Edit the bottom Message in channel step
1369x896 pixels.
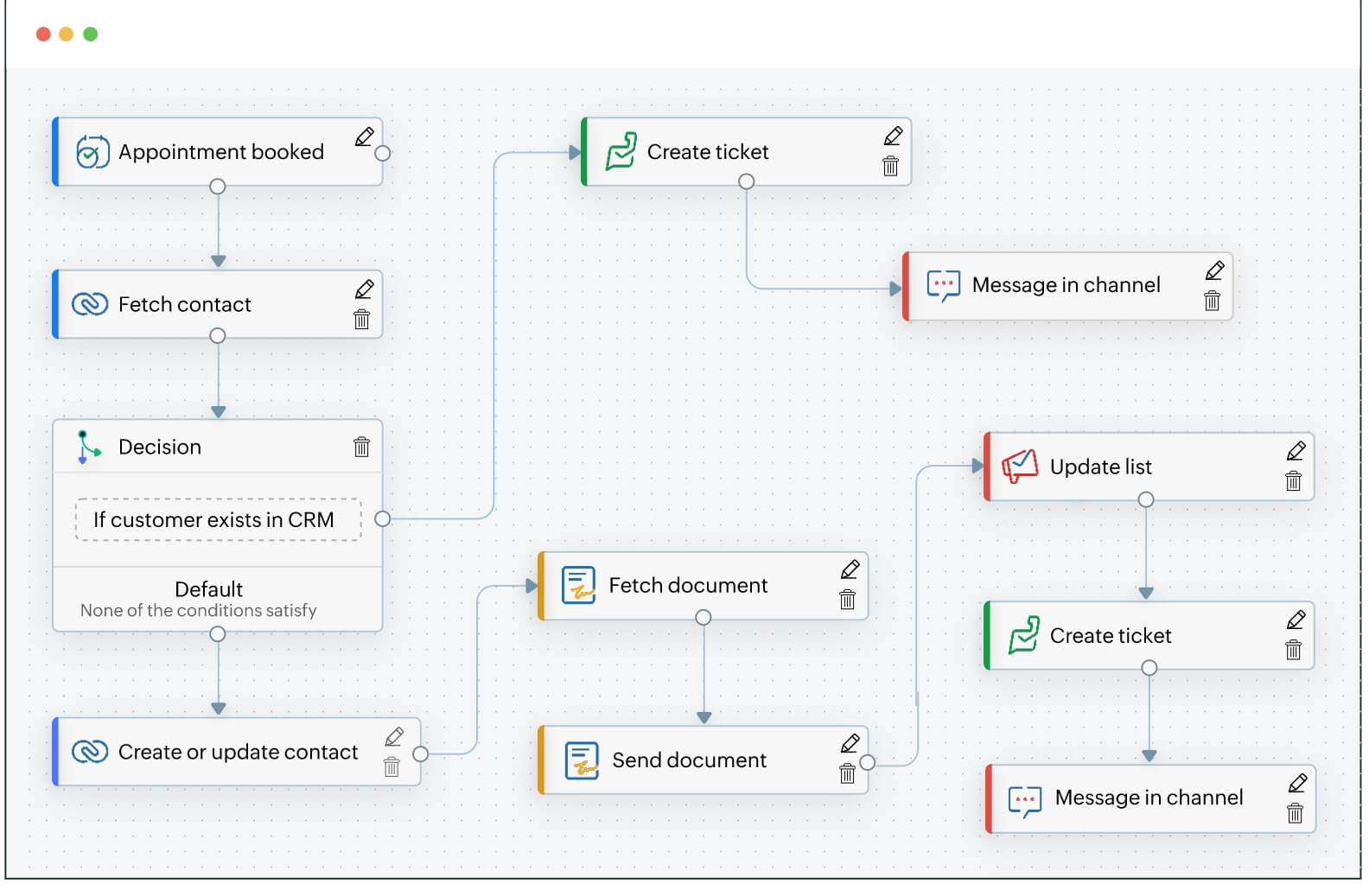[1297, 783]
